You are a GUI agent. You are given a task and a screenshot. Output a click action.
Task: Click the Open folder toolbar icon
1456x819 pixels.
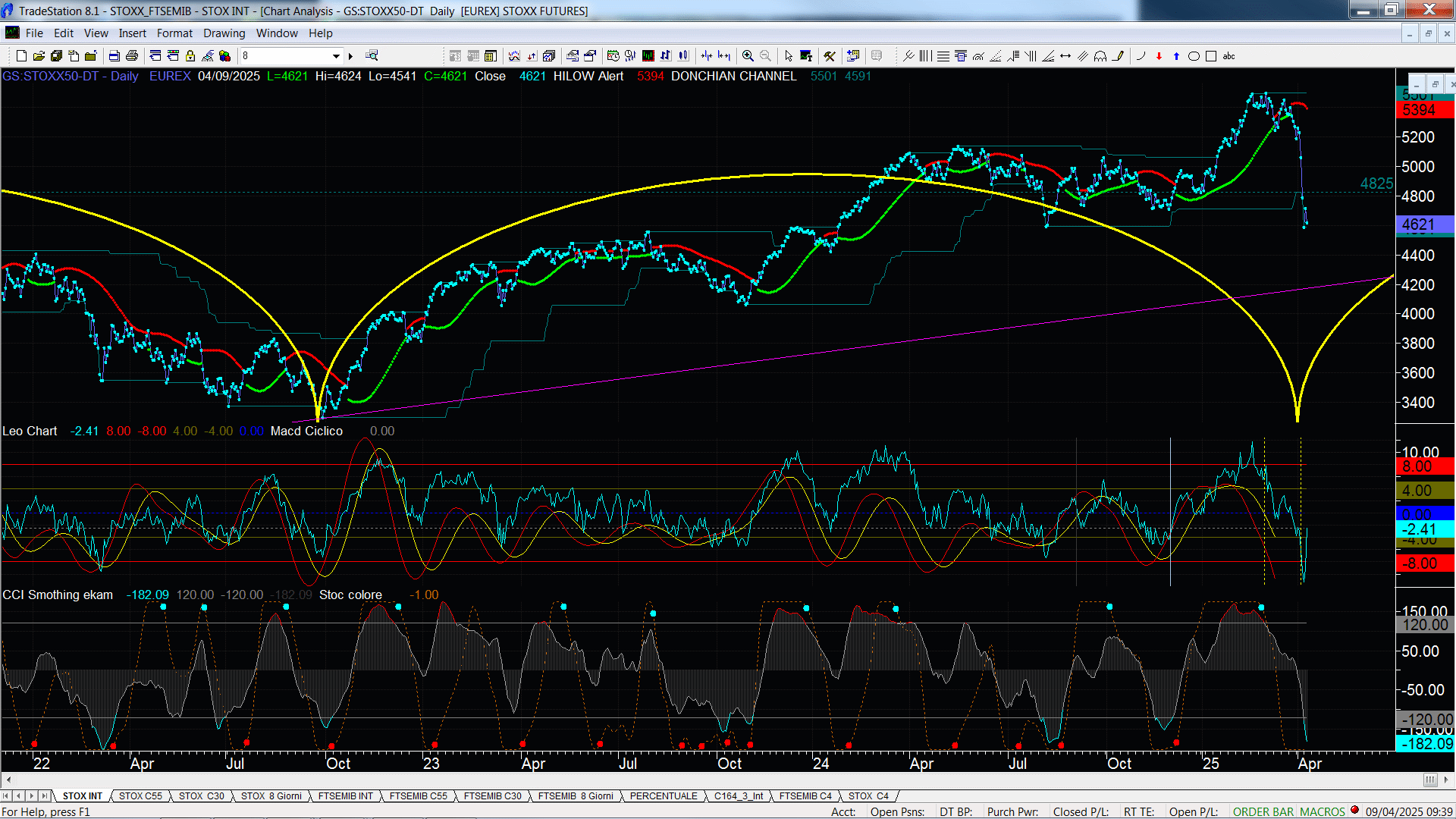tap(39, 55)
